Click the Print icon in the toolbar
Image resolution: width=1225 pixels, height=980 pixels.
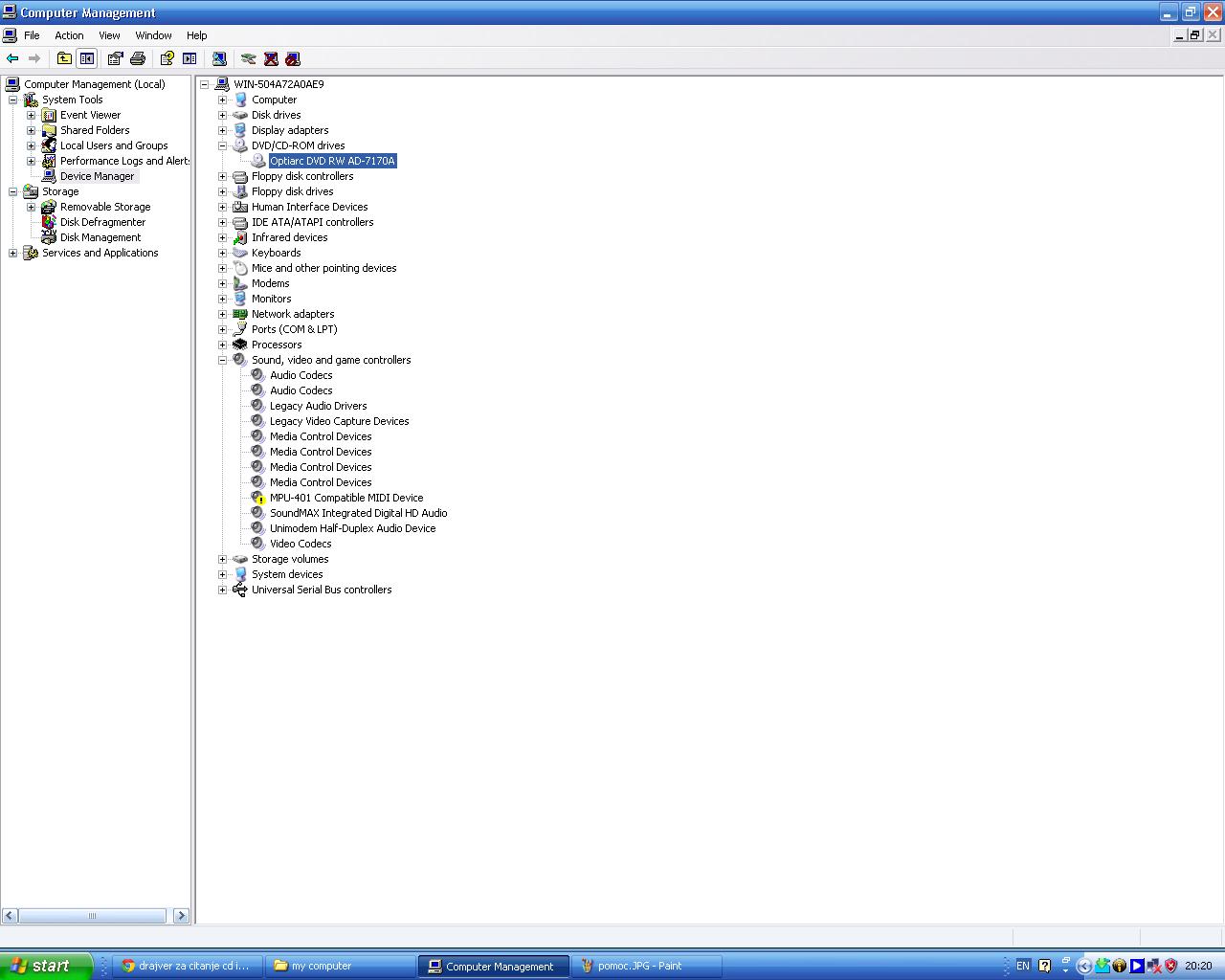tap(138, 58)
